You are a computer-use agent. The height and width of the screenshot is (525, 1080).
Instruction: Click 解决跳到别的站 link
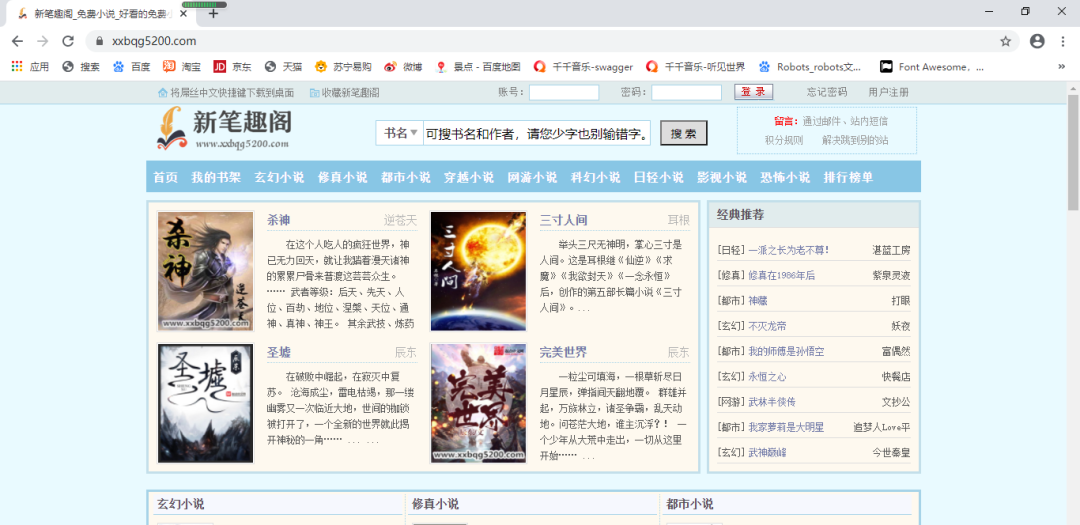(x=855, y=140)
